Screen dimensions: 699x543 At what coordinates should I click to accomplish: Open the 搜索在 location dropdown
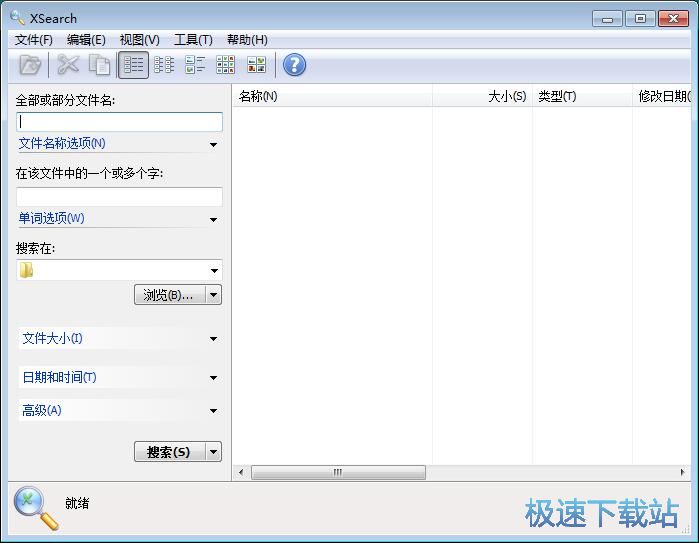214,271
